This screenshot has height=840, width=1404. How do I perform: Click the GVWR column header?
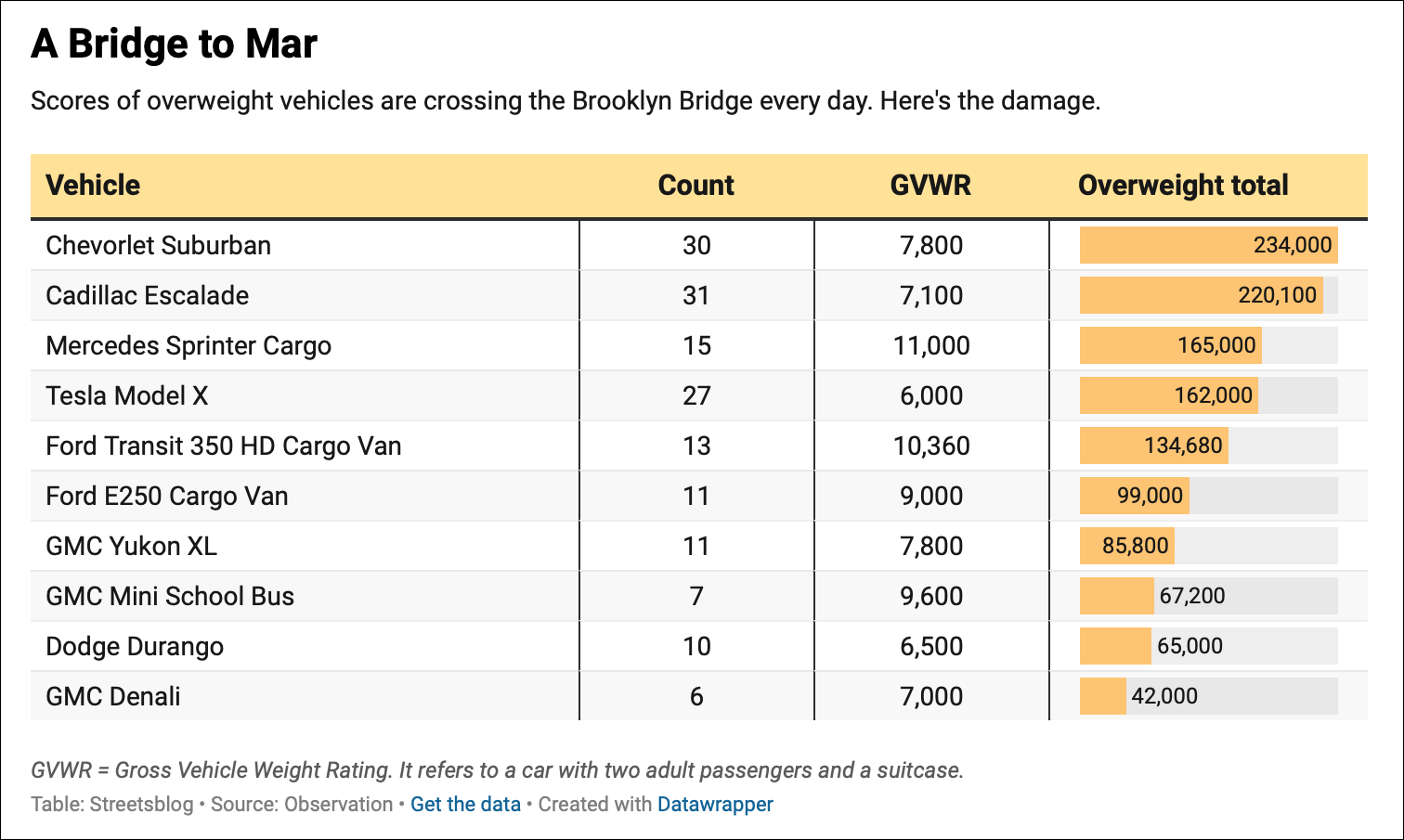pyautogui.click(x=930, y=185)
